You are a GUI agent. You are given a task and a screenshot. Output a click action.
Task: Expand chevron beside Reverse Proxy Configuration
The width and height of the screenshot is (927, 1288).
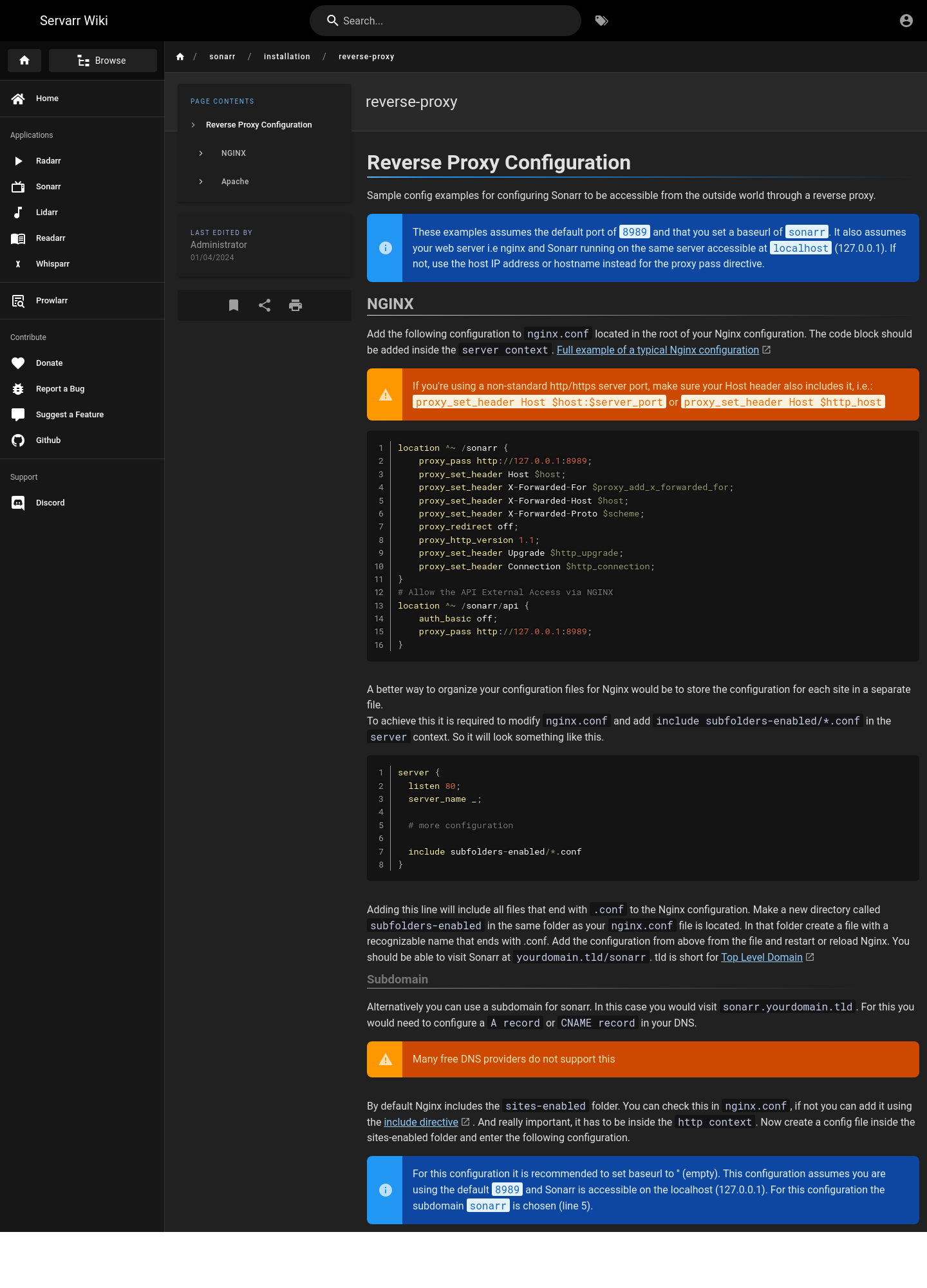[x=193, y=125]
